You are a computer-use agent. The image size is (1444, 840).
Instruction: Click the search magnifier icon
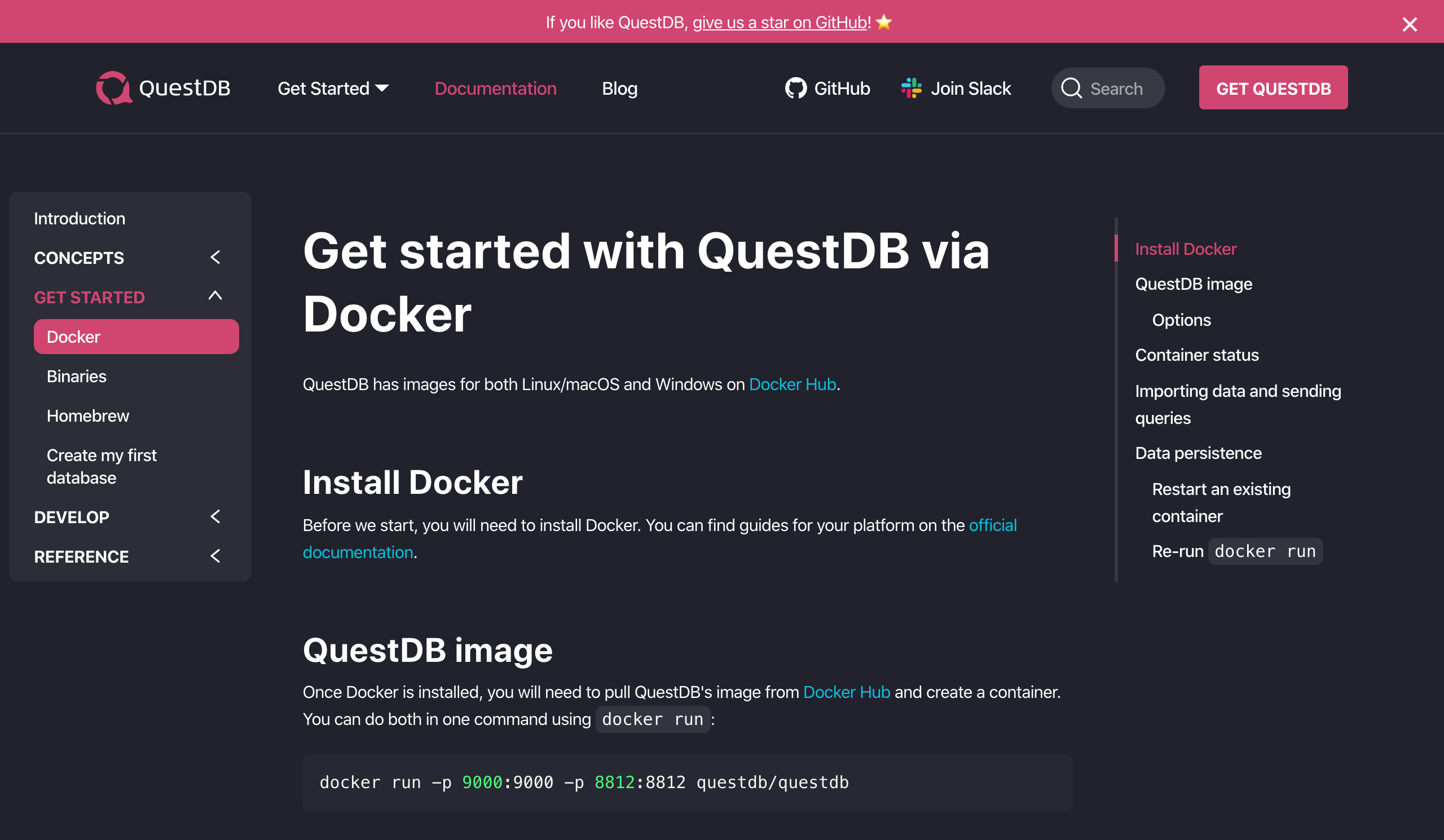pos(1071,88)
